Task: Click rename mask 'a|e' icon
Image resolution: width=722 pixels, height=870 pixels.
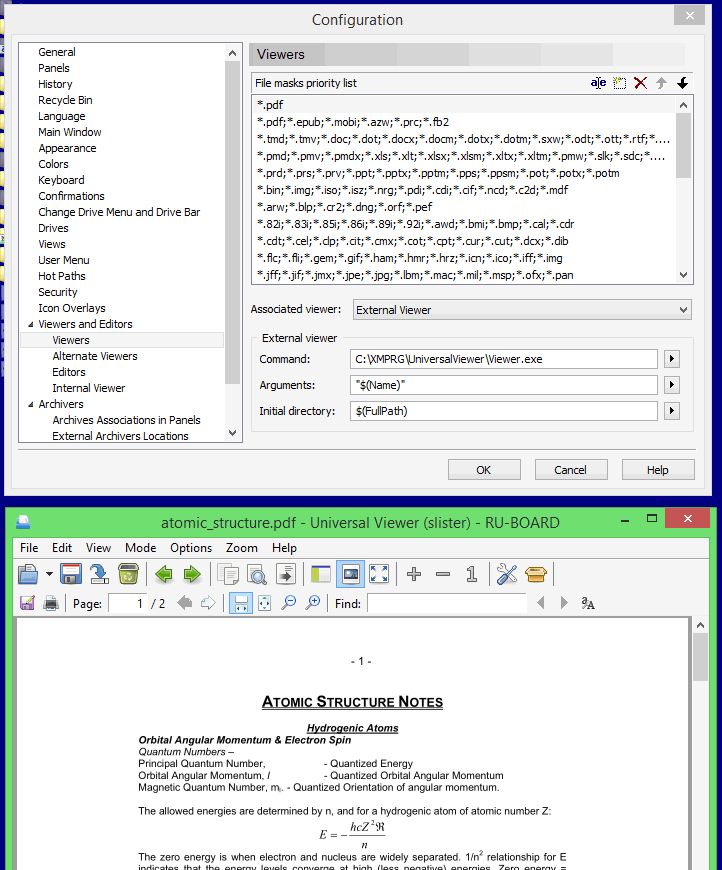Action: (x=598, y=83)
